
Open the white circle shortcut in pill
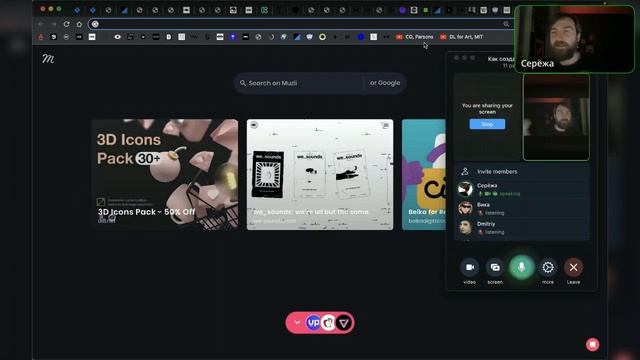point(329,323)
